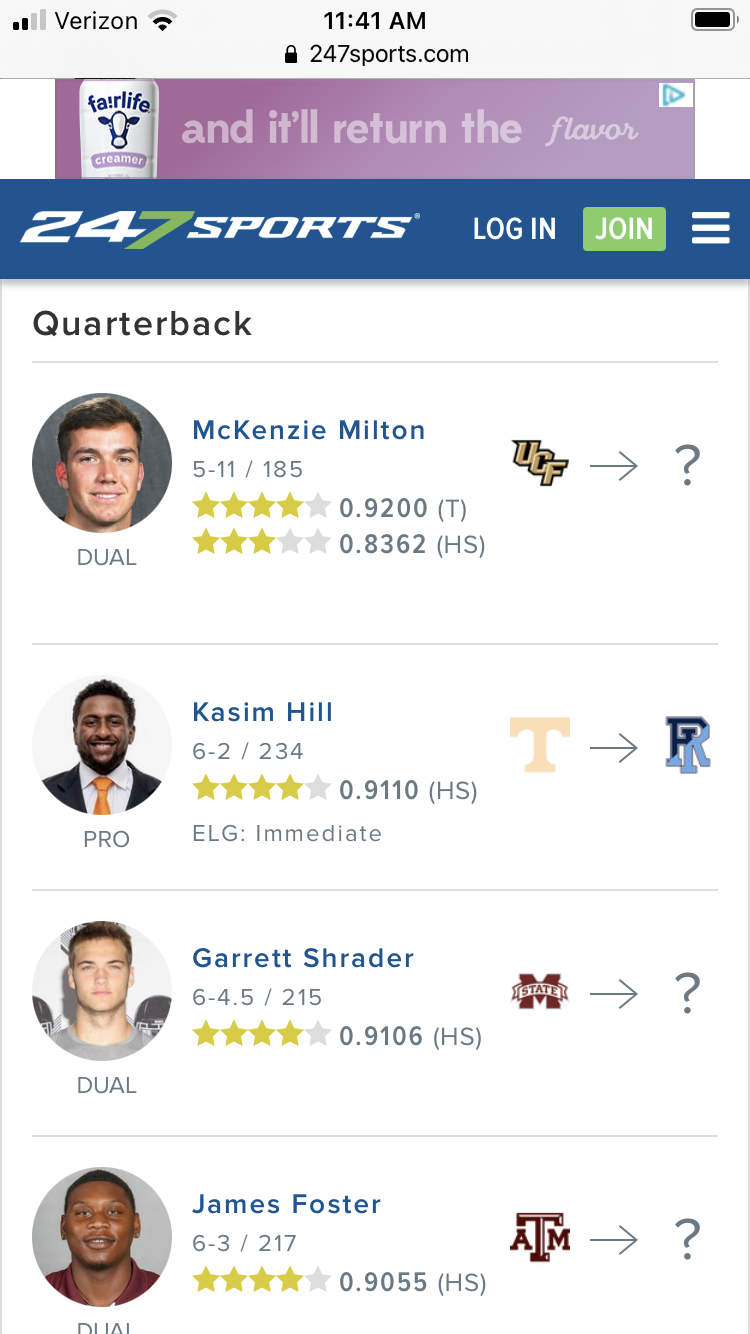Click the ad choices icon

coord(675,96)
